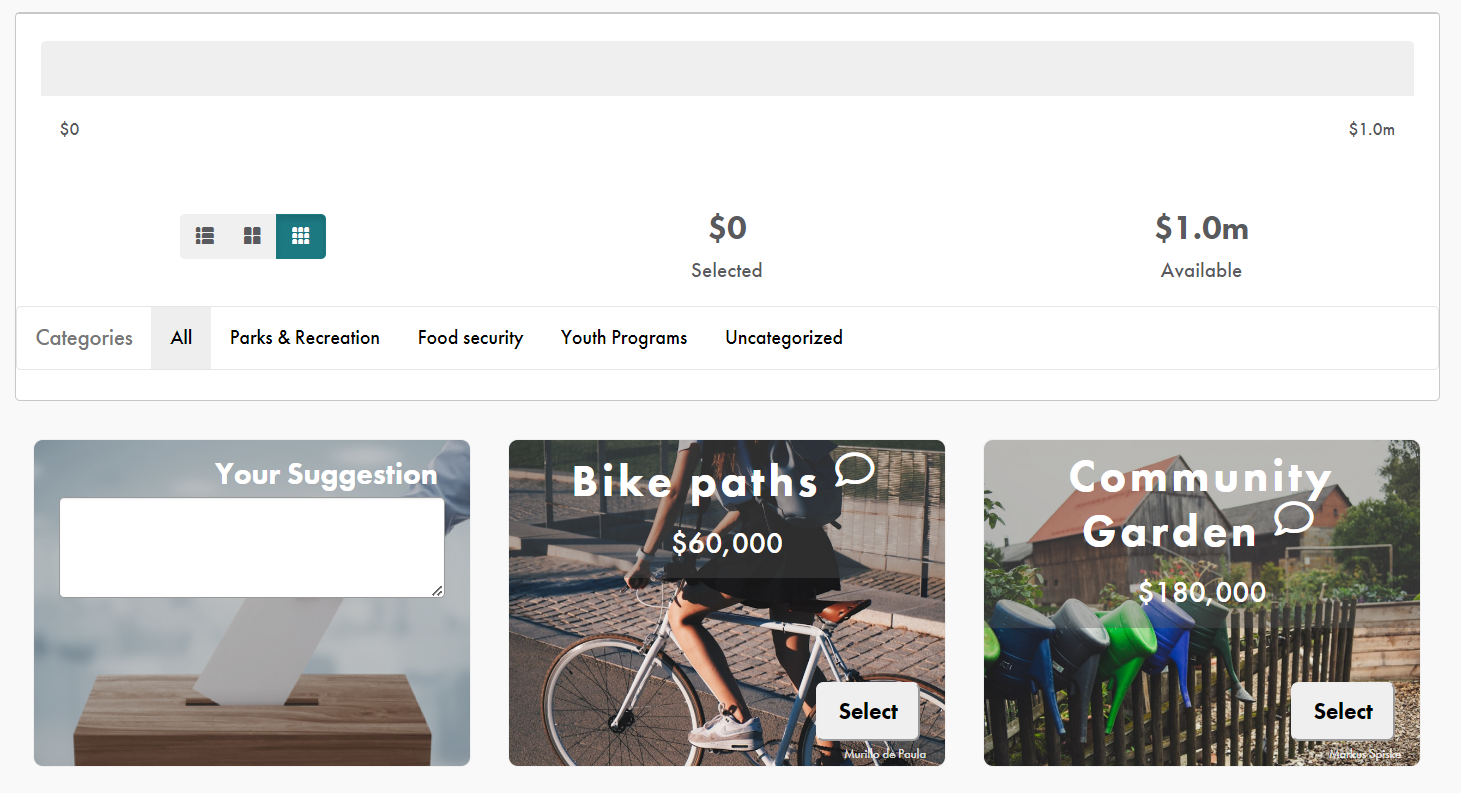Select the three-column grid view icon
The width and height of the screenshot is (1461, 793).
(x=300, y=236)
